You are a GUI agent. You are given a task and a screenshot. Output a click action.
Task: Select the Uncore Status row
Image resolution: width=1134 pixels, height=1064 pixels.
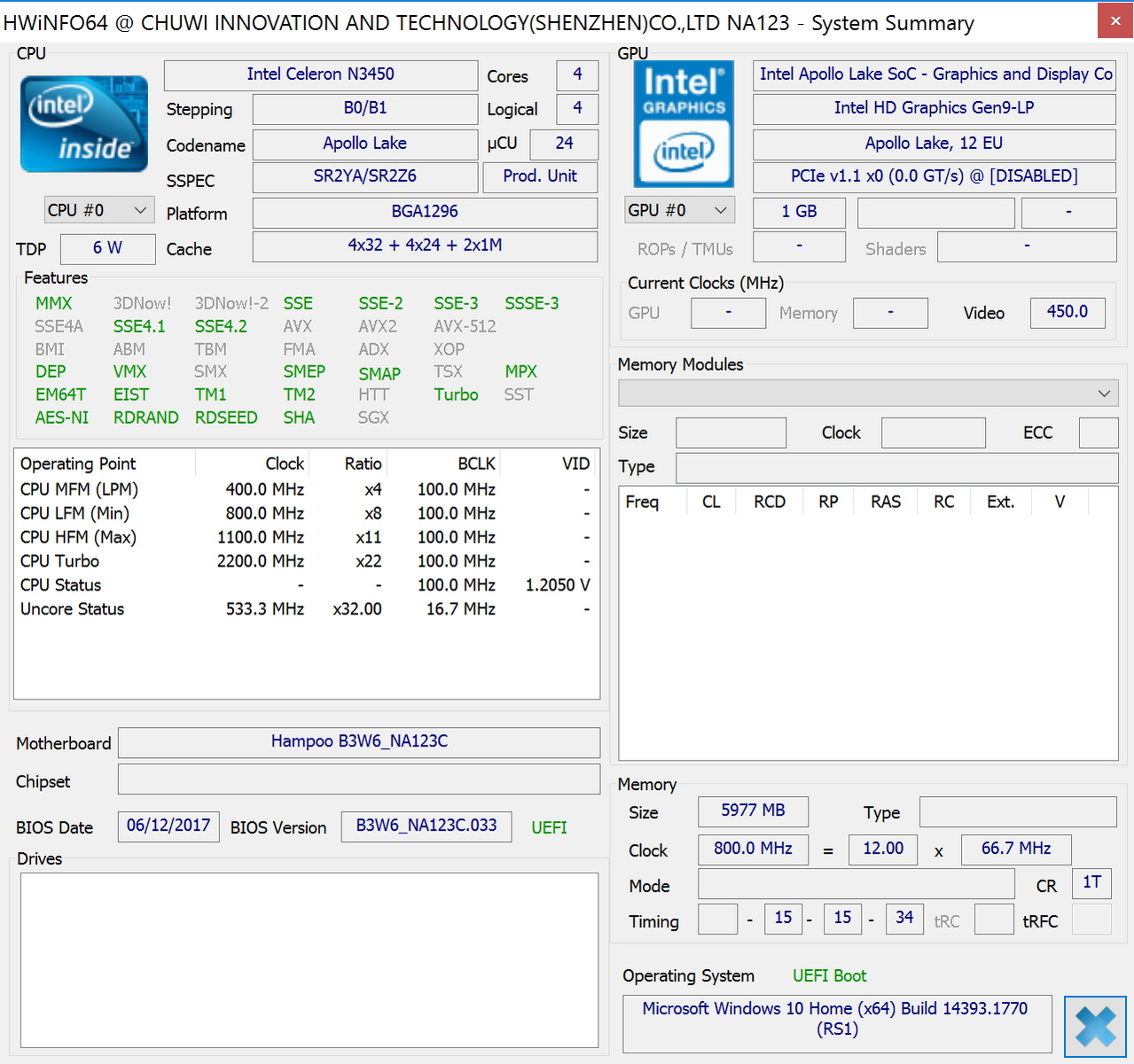(306, 609)
